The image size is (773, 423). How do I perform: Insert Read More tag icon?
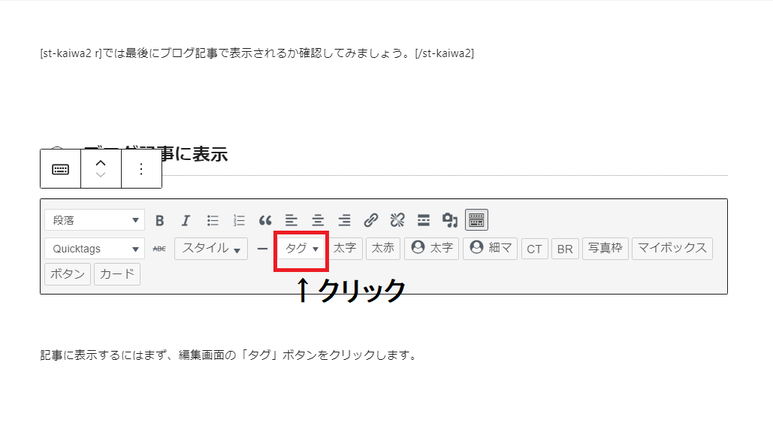[423, 220]
